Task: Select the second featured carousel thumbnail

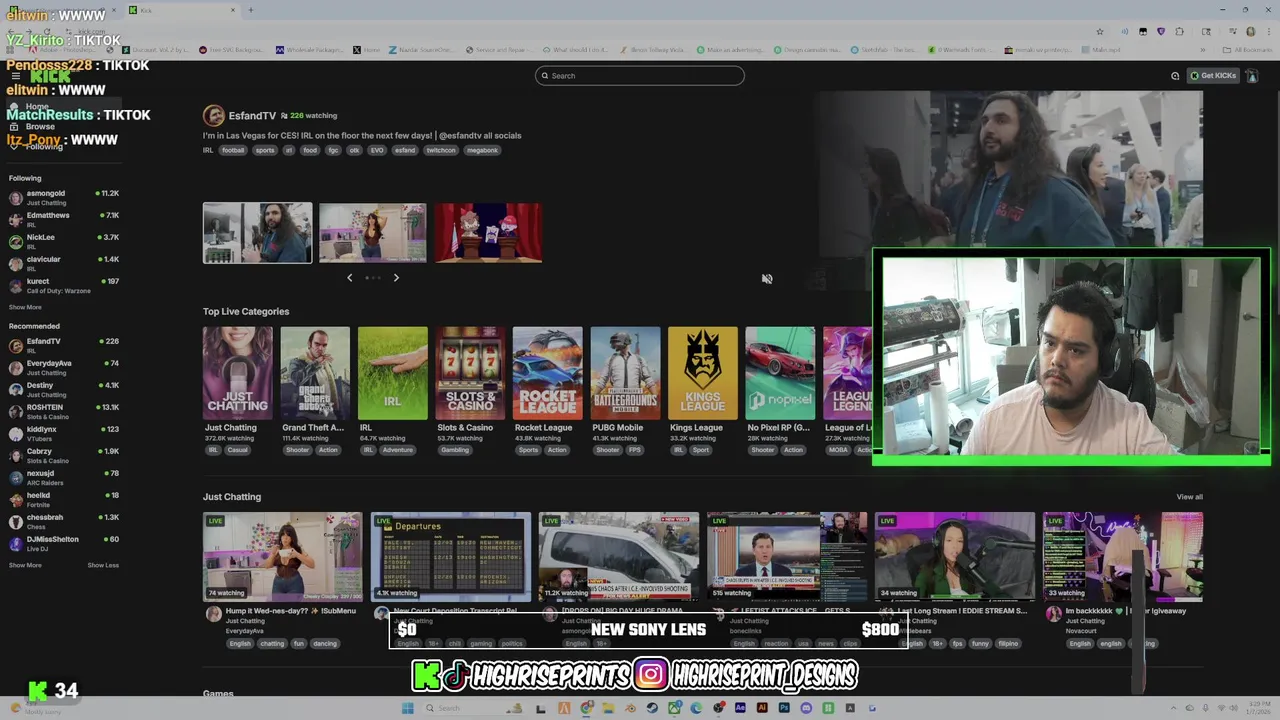Action: 373,233
